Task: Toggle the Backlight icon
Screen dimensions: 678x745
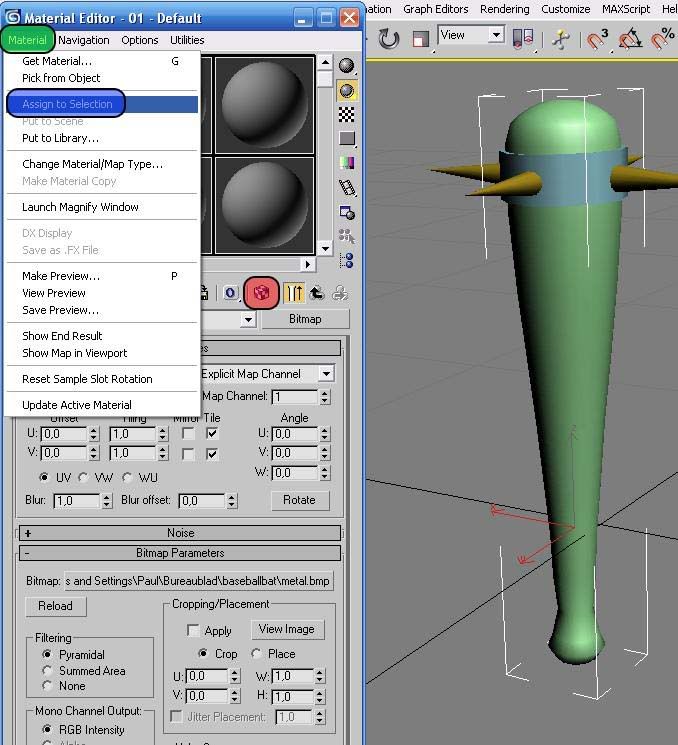Action: (x=346, y=90)
